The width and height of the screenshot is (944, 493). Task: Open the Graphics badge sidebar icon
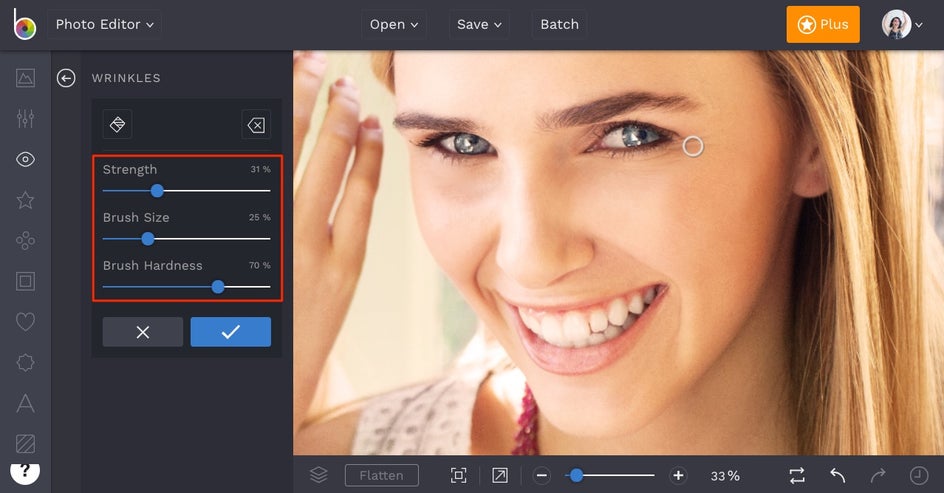point(25,362)
